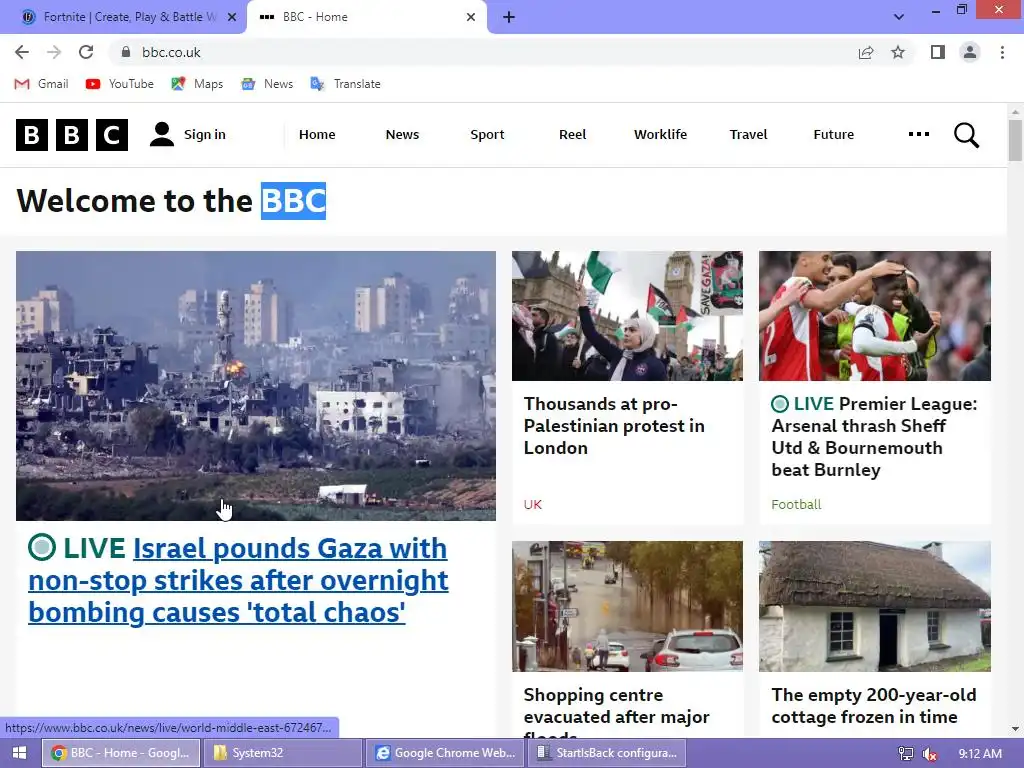Open the empty 200-year-old cottage headline

click(x=874, y=706)
